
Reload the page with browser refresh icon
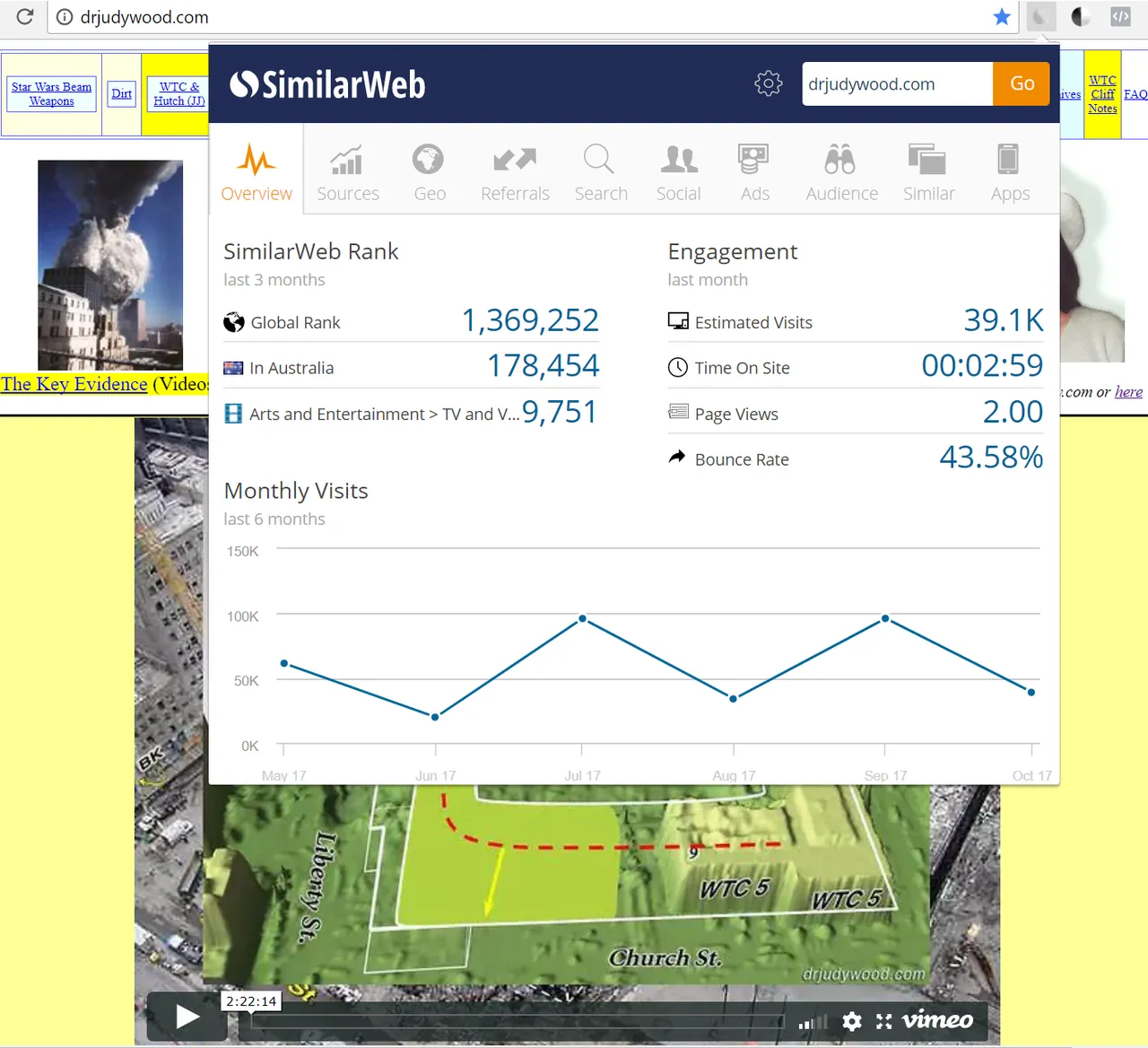pyautogui.click(x=25, y=16)
